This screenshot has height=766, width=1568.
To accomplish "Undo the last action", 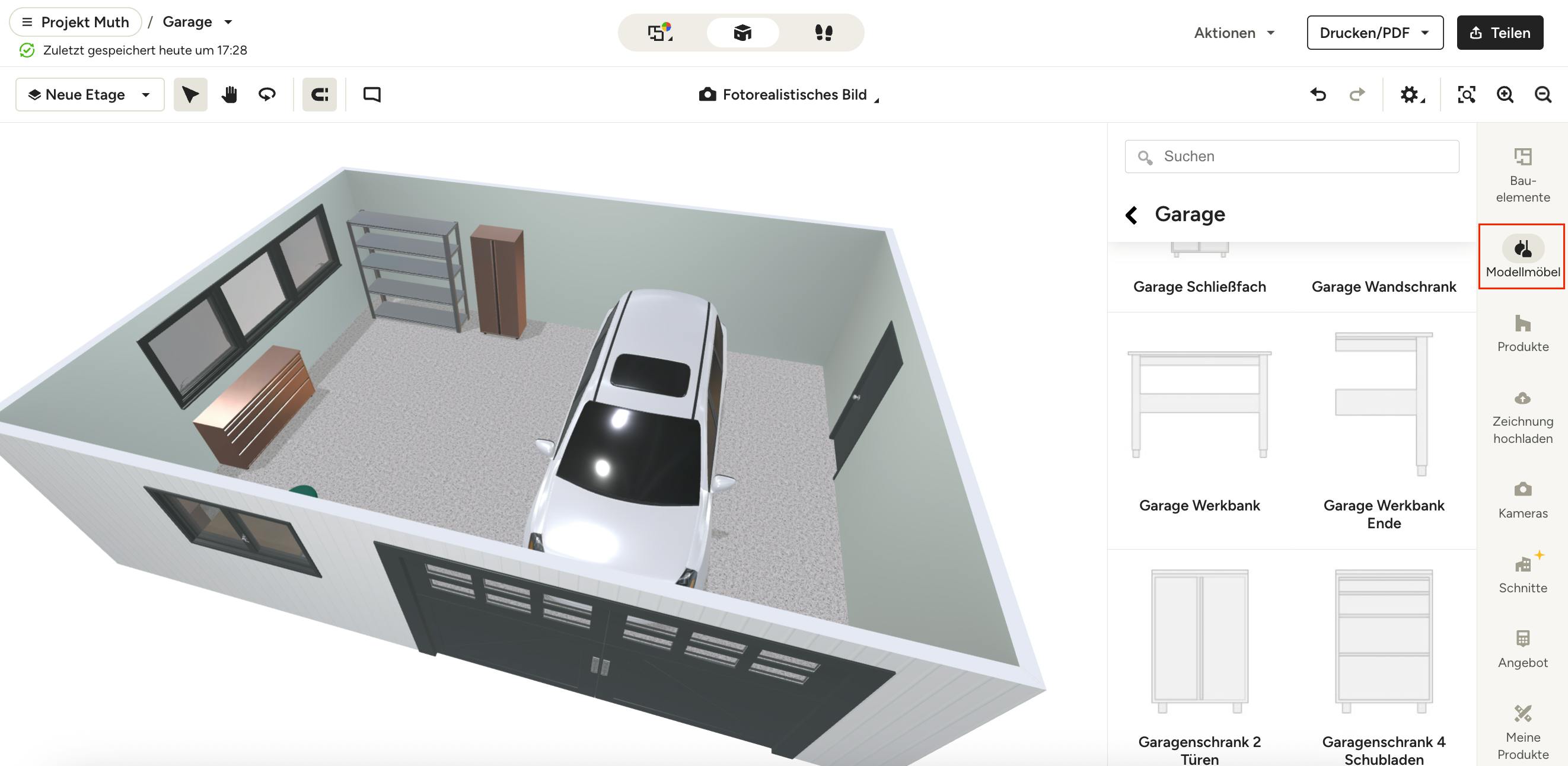I will 1318,94.
